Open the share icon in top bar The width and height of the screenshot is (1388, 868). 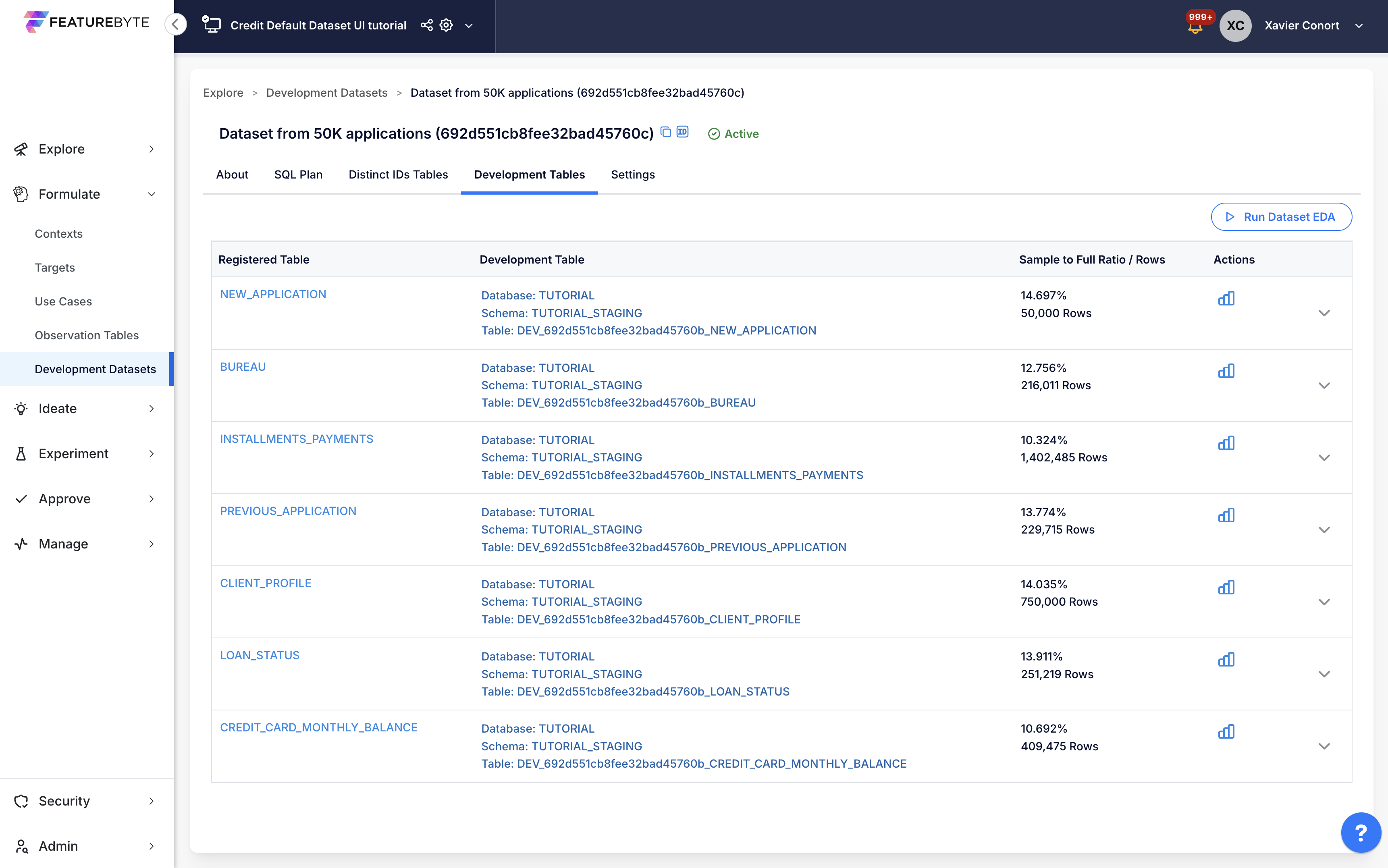click(426, 25)
